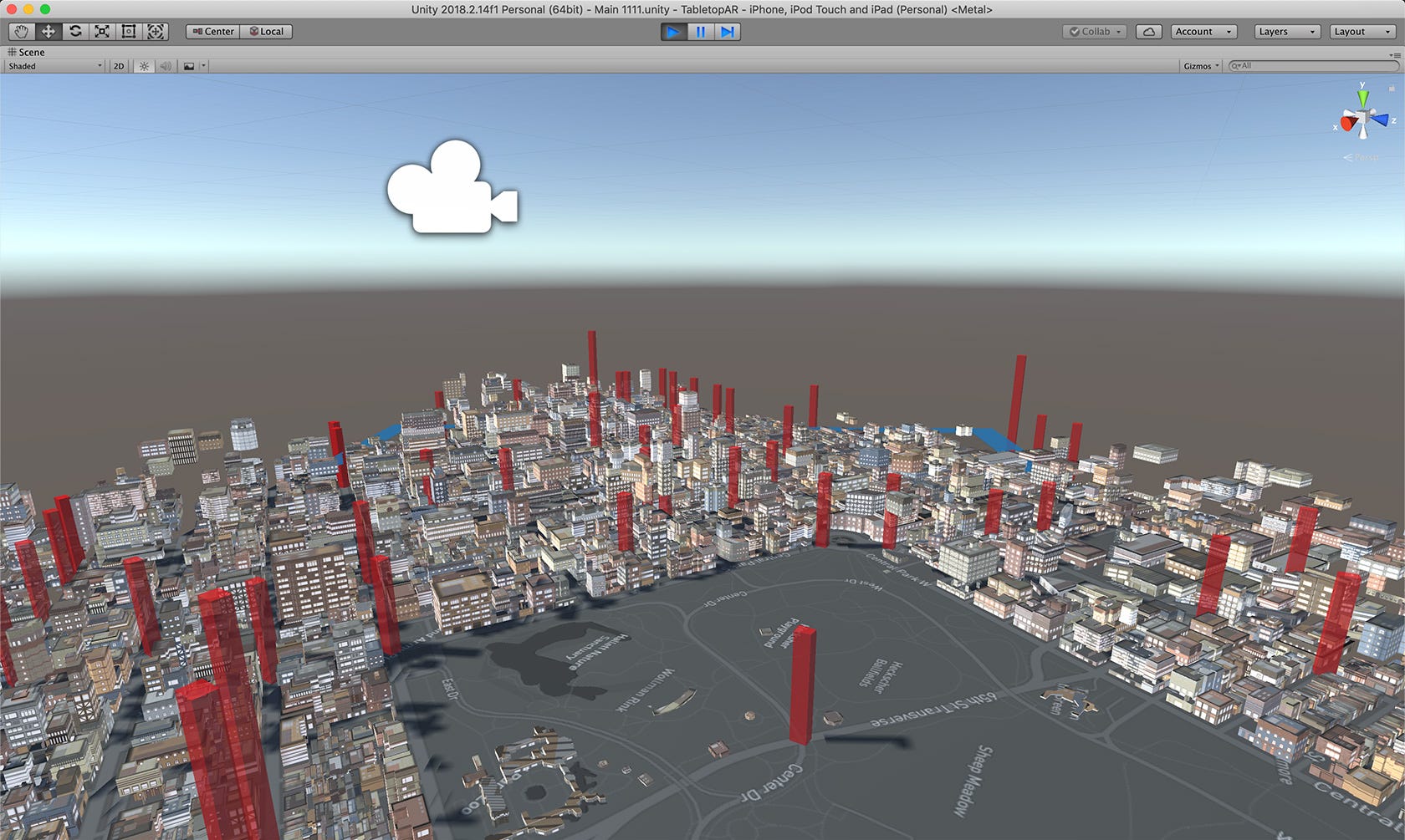Open the Collab dropdown
This screenshot has height=840, width=1405.
[1095, 32]
